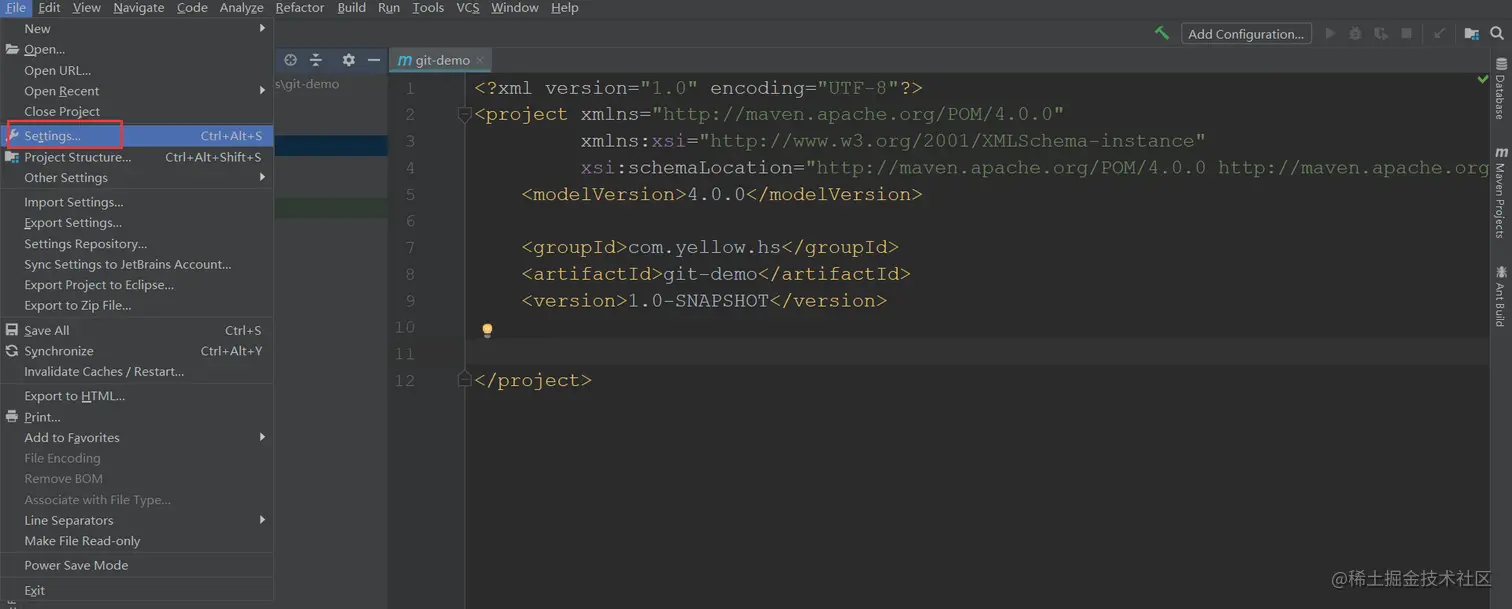This screenshot has height=609, width=1512.
Task: Choose Import Settings... menu entry
Action: tap(137, 202)
